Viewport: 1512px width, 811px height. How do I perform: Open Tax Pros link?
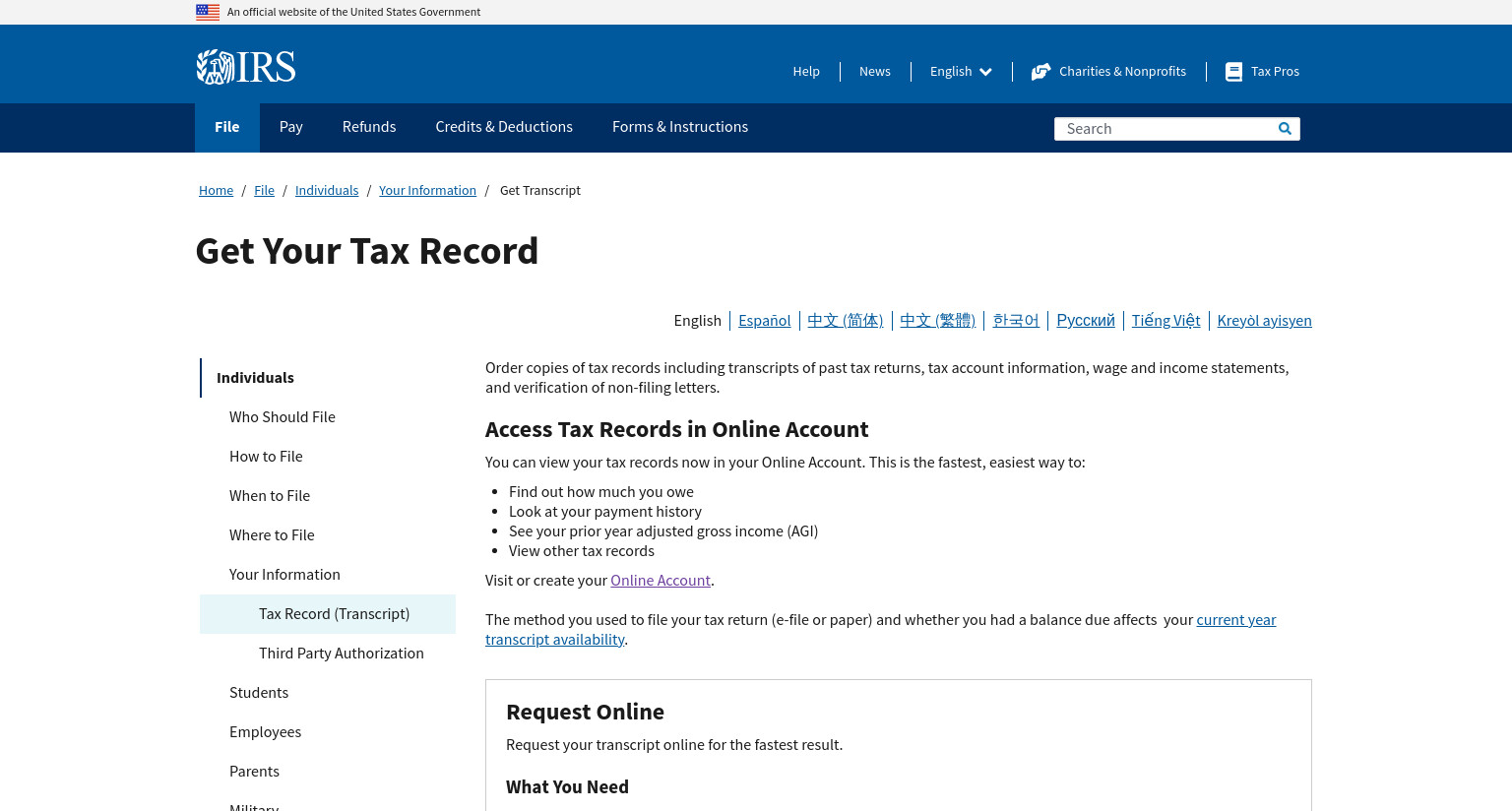(x=1275, y=72)
